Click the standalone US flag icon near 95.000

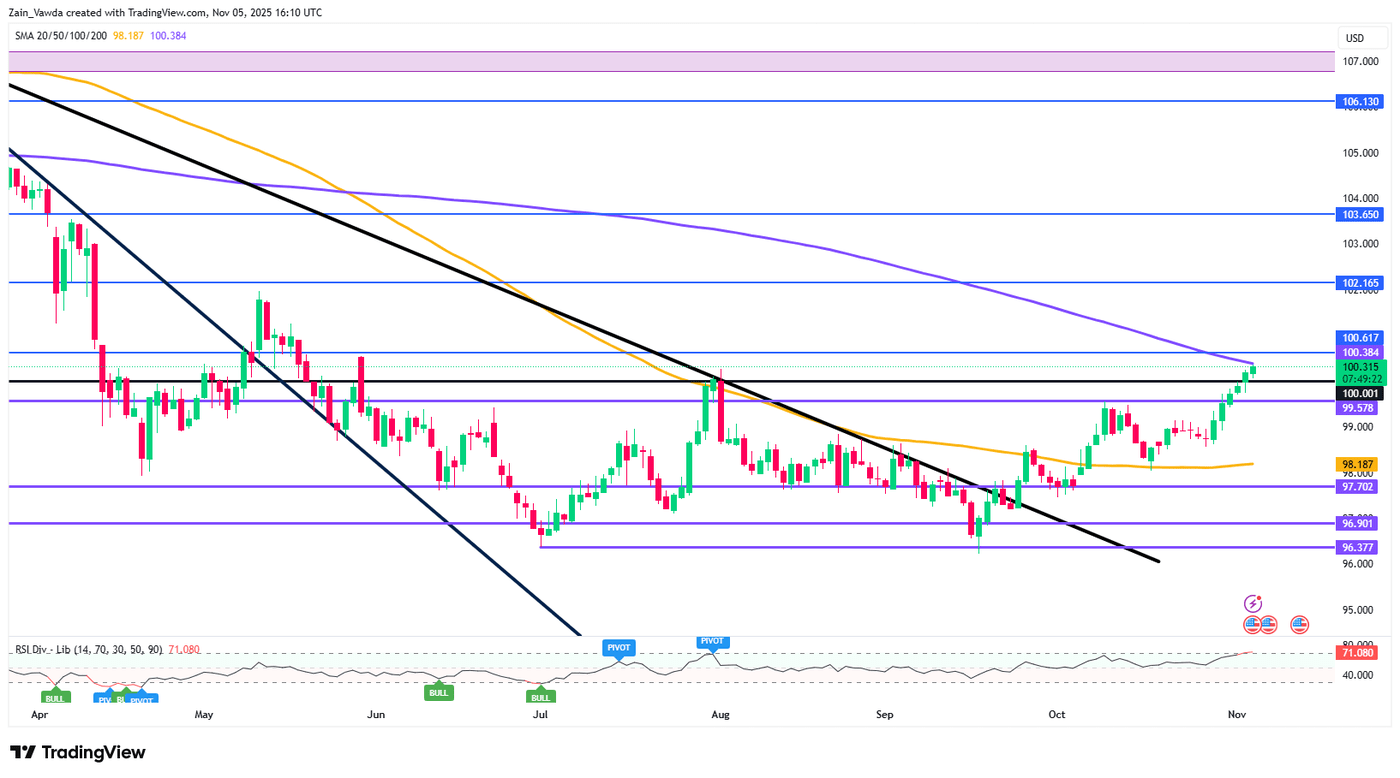(1299, 624)
